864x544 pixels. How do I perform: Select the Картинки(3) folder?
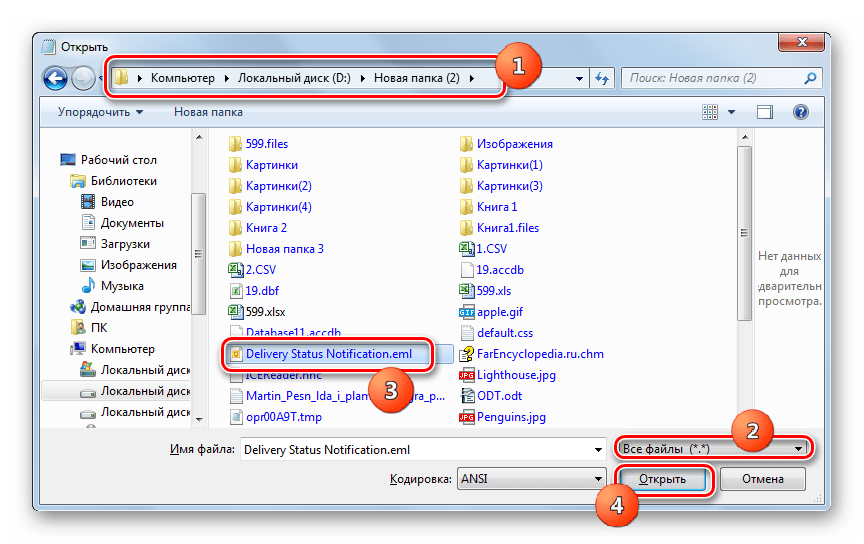[501, 186]
